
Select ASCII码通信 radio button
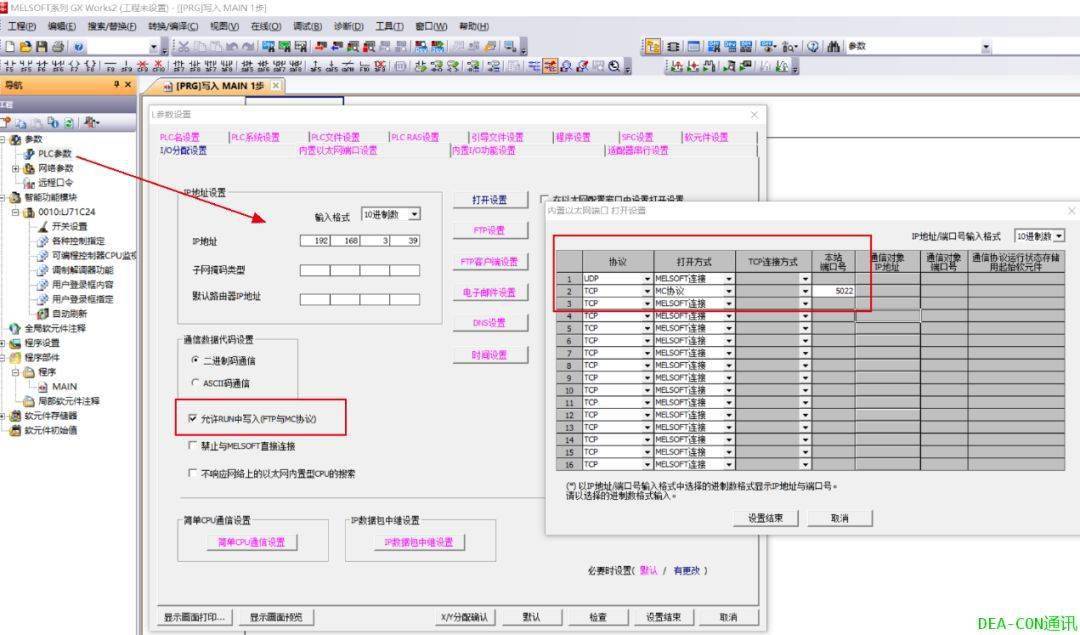(x=195, y=383)
